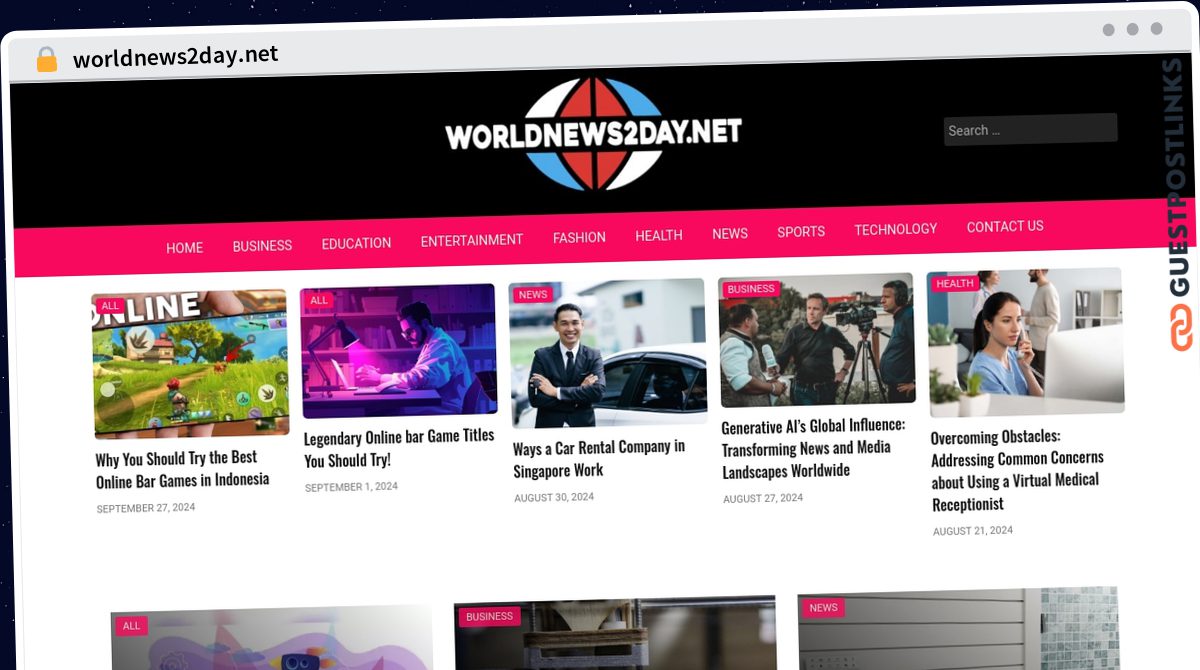This screenshot has height=670, width=1200.
Task: Open the Online Bar Games in Indonesia thumbnail
Action: pos(191,364)
